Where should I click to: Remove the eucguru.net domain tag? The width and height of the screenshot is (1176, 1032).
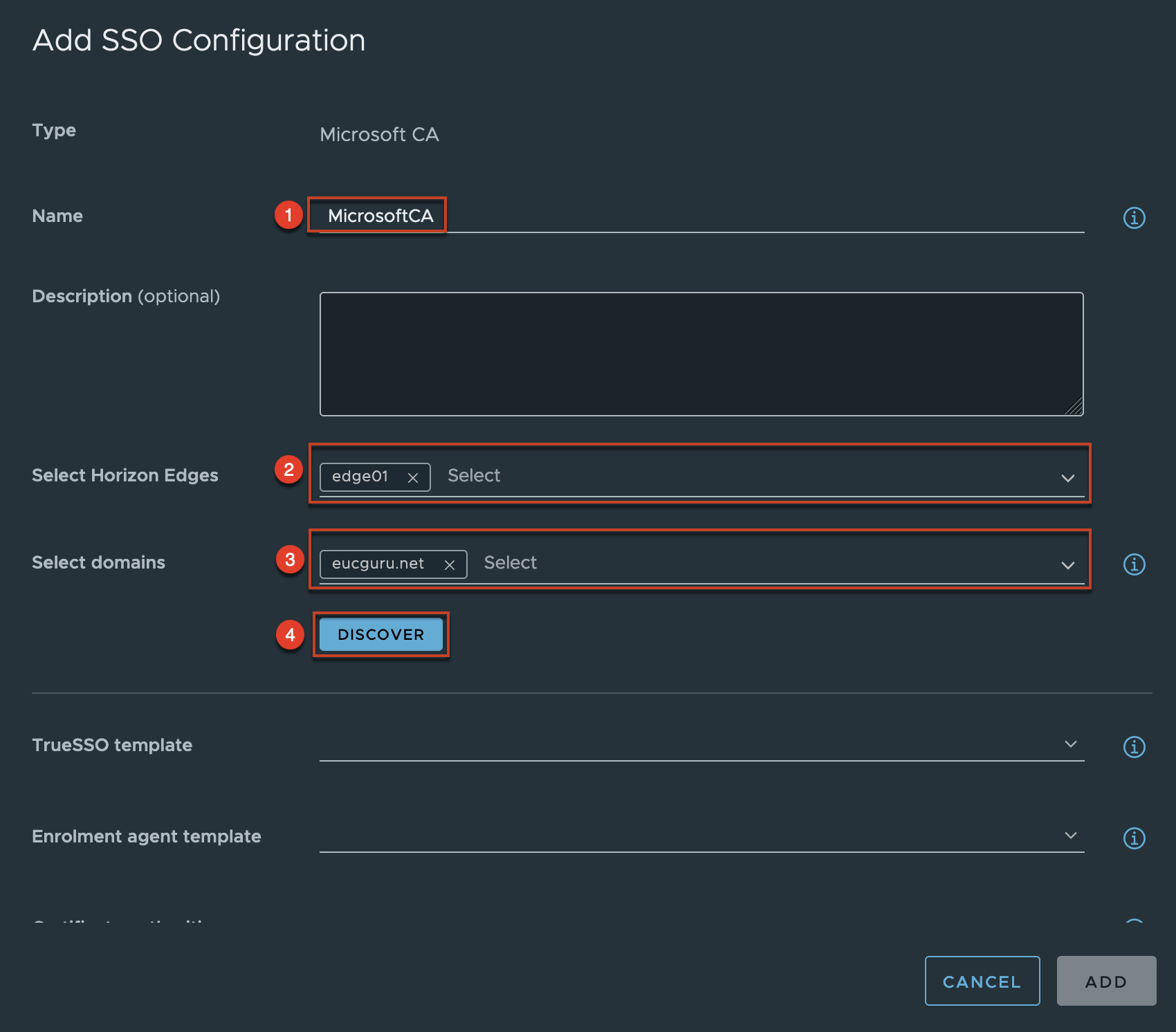click(450, 565)
